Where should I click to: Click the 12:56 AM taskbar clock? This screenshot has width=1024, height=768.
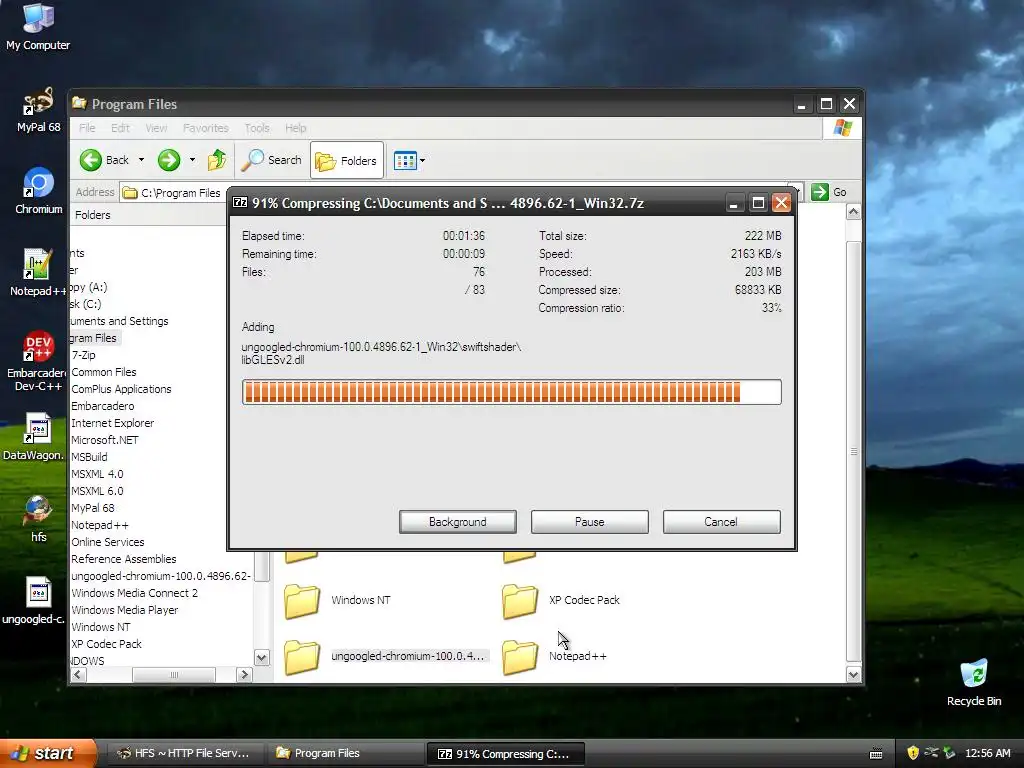click(x=987, y=753)
